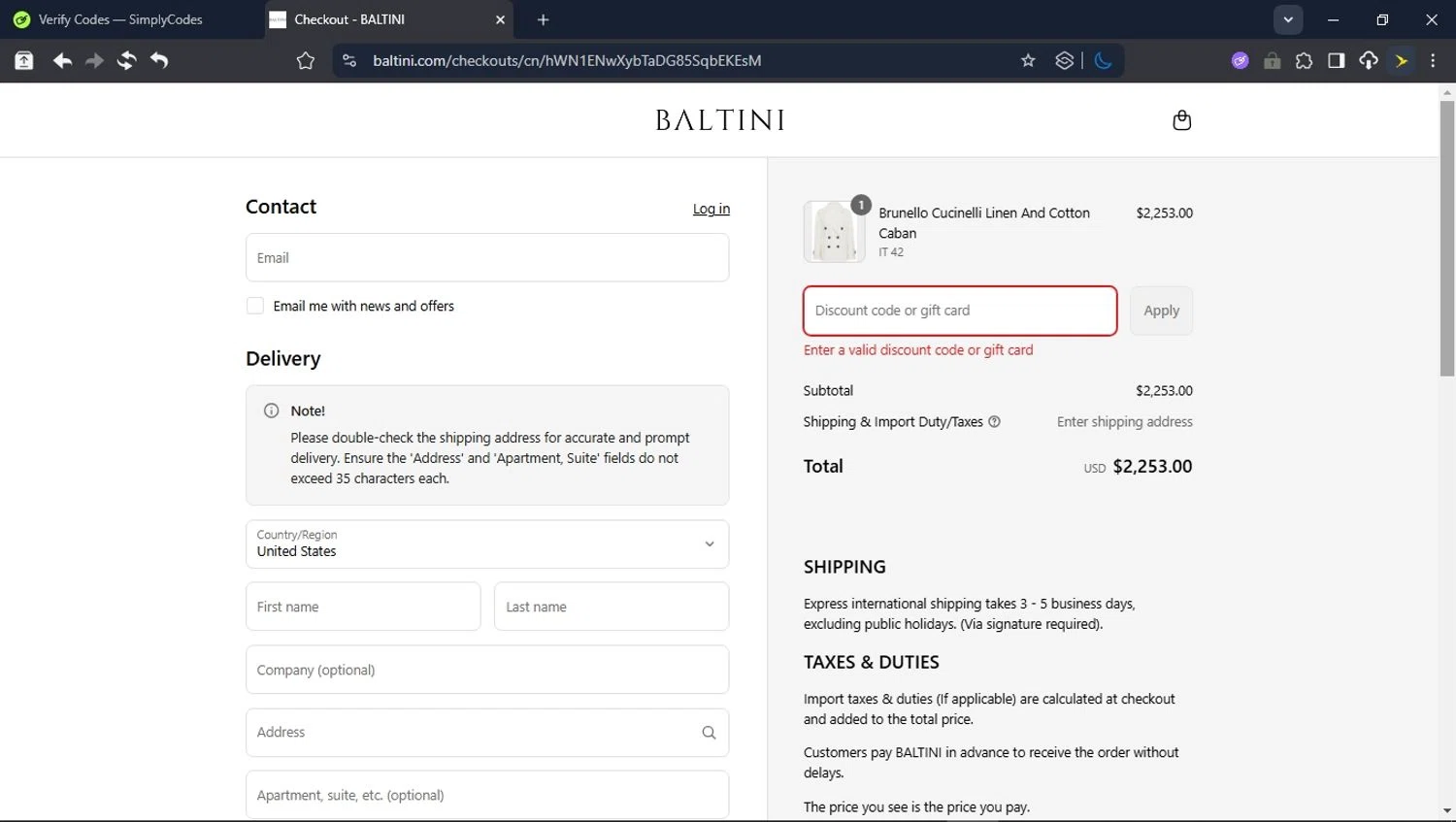Viewport: 1456px width, 822px height.
Task: Click the Subtotal label
Action: 828,390
